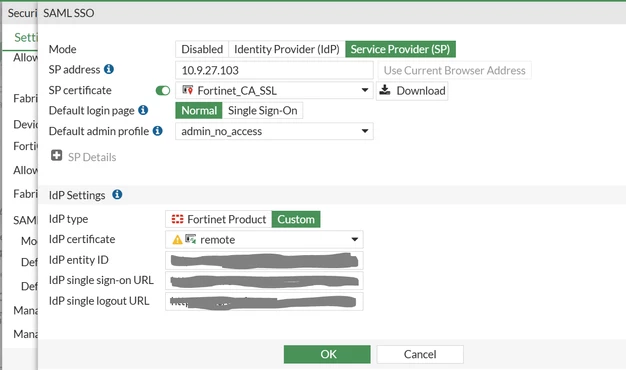The height and width of the screenshot is (370, 626).
Task: Click the IdP certificate label
Action: pyautogui.click(x=82, y=239)
